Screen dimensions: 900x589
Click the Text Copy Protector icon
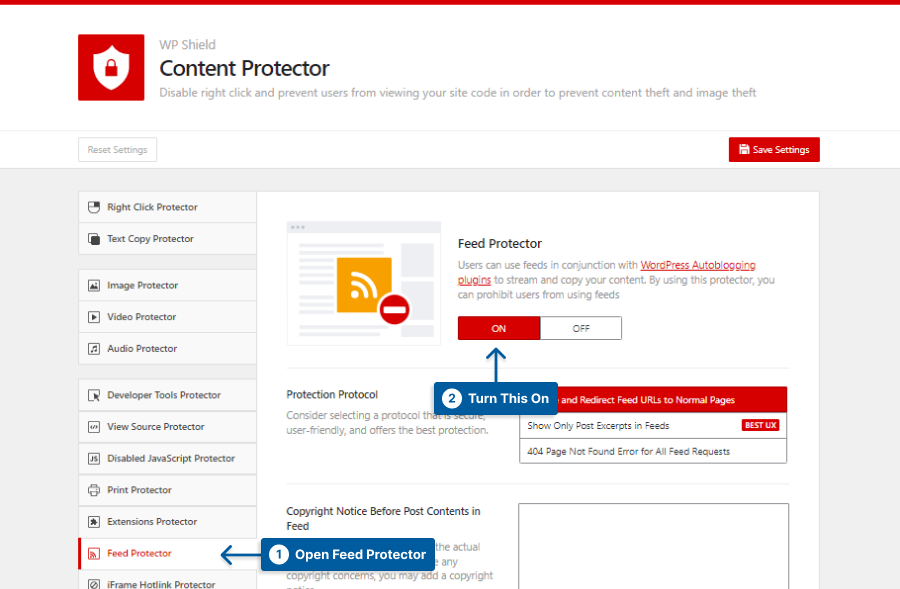click(x=94, y=239)
